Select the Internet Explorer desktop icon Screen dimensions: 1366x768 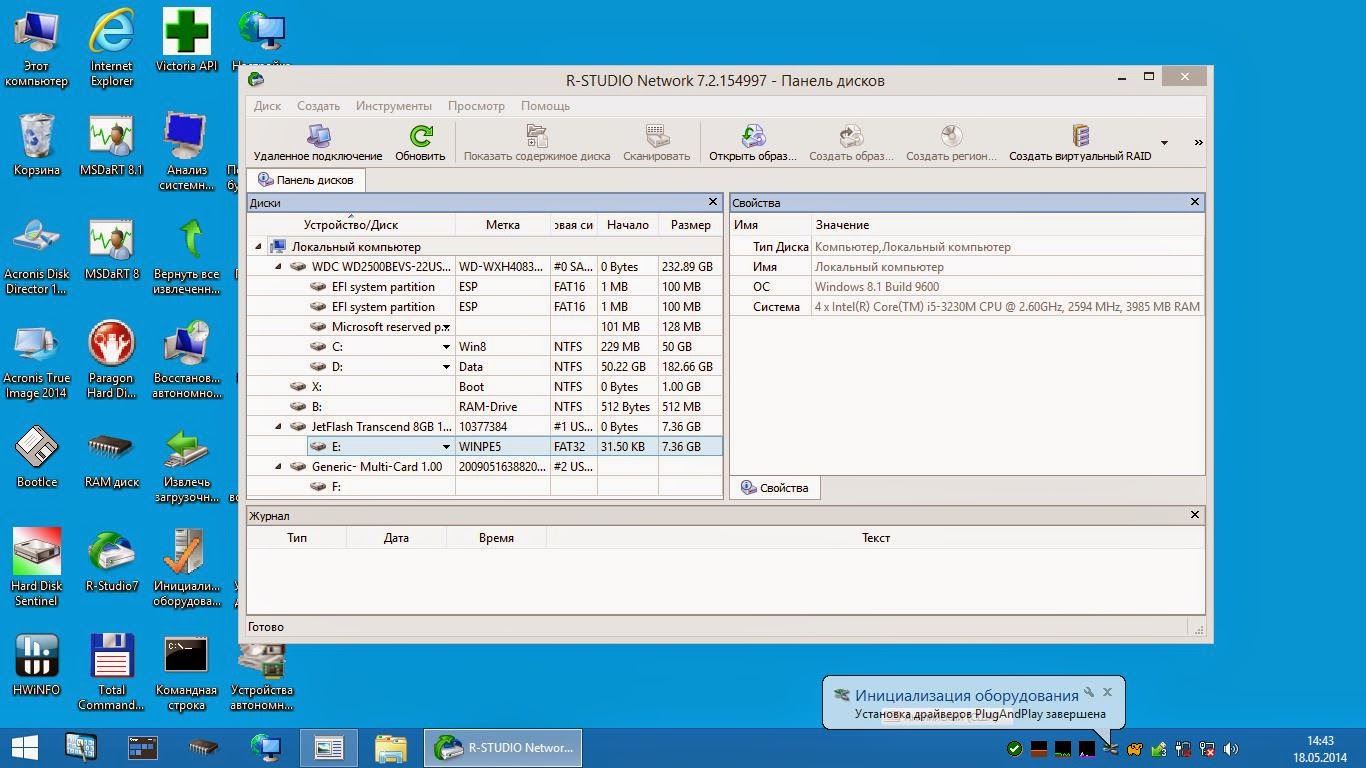click(x=112, y=48)
